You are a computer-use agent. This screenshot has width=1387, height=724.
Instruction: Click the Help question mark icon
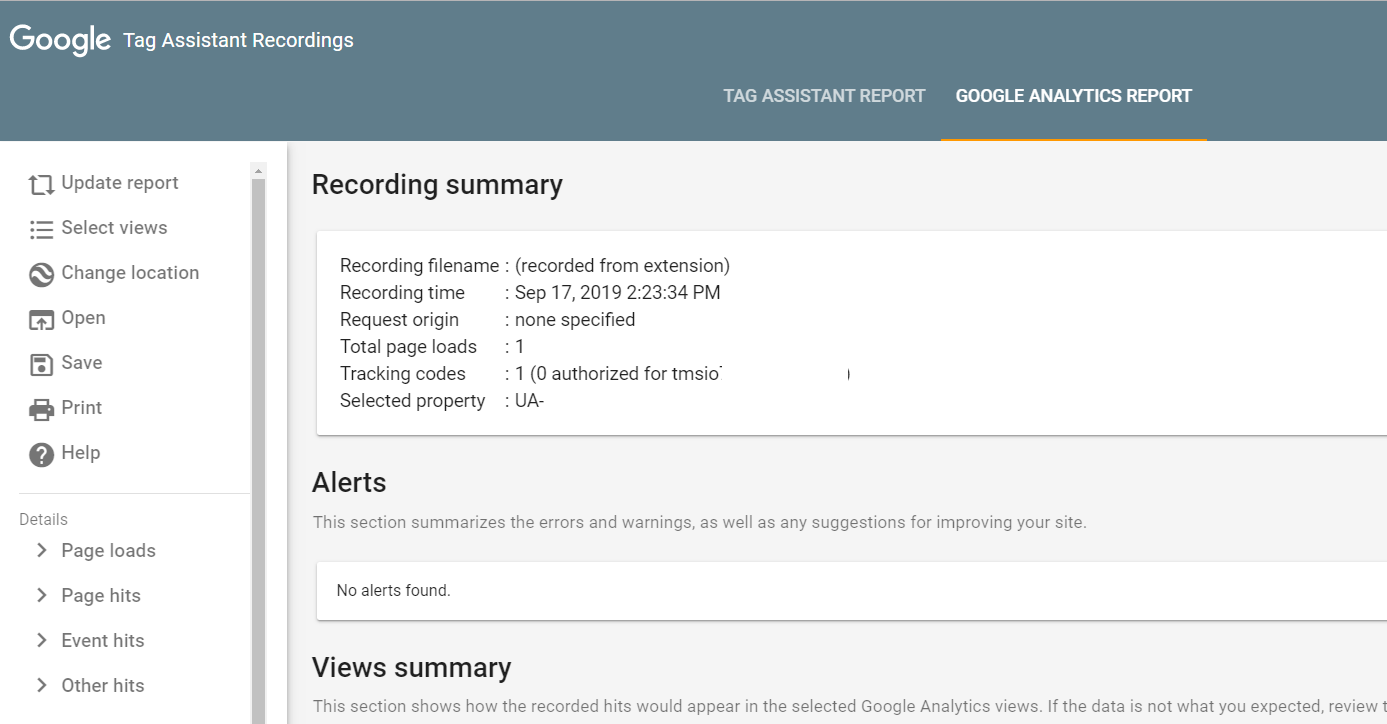[41, 454]
